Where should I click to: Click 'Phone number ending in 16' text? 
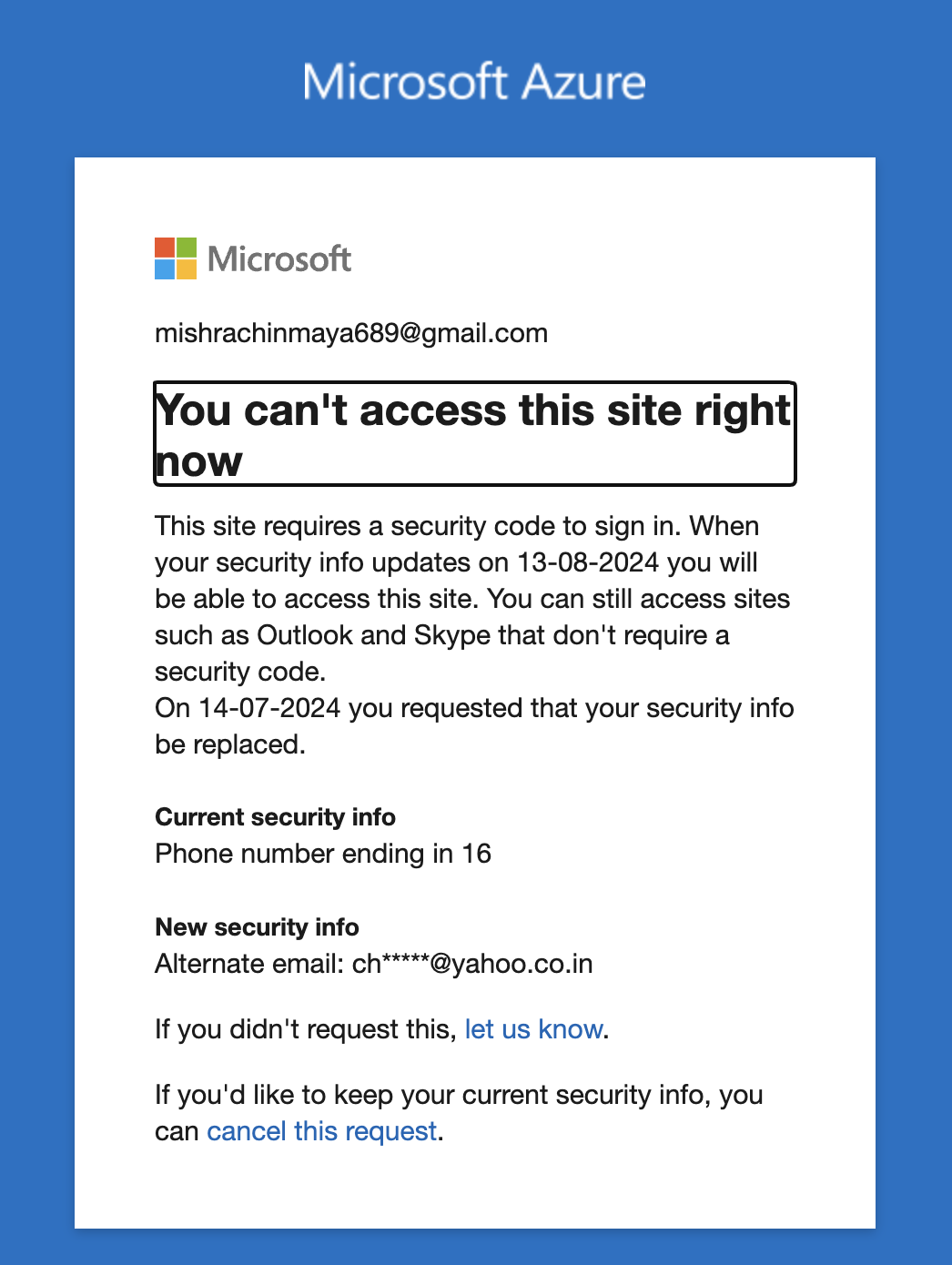pyautogui.click(x=323, y=854)
